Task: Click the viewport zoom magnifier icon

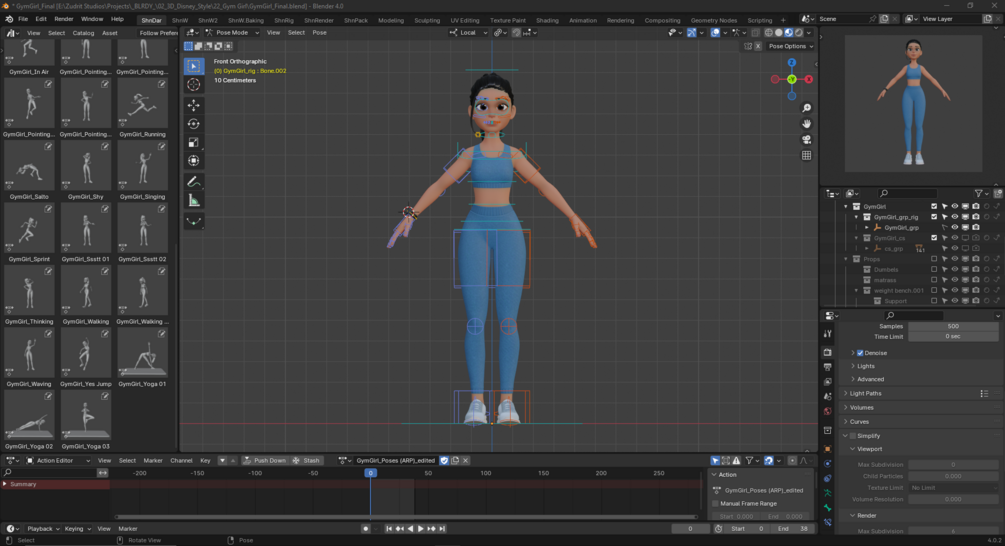Action: click(x=806, y=108)
